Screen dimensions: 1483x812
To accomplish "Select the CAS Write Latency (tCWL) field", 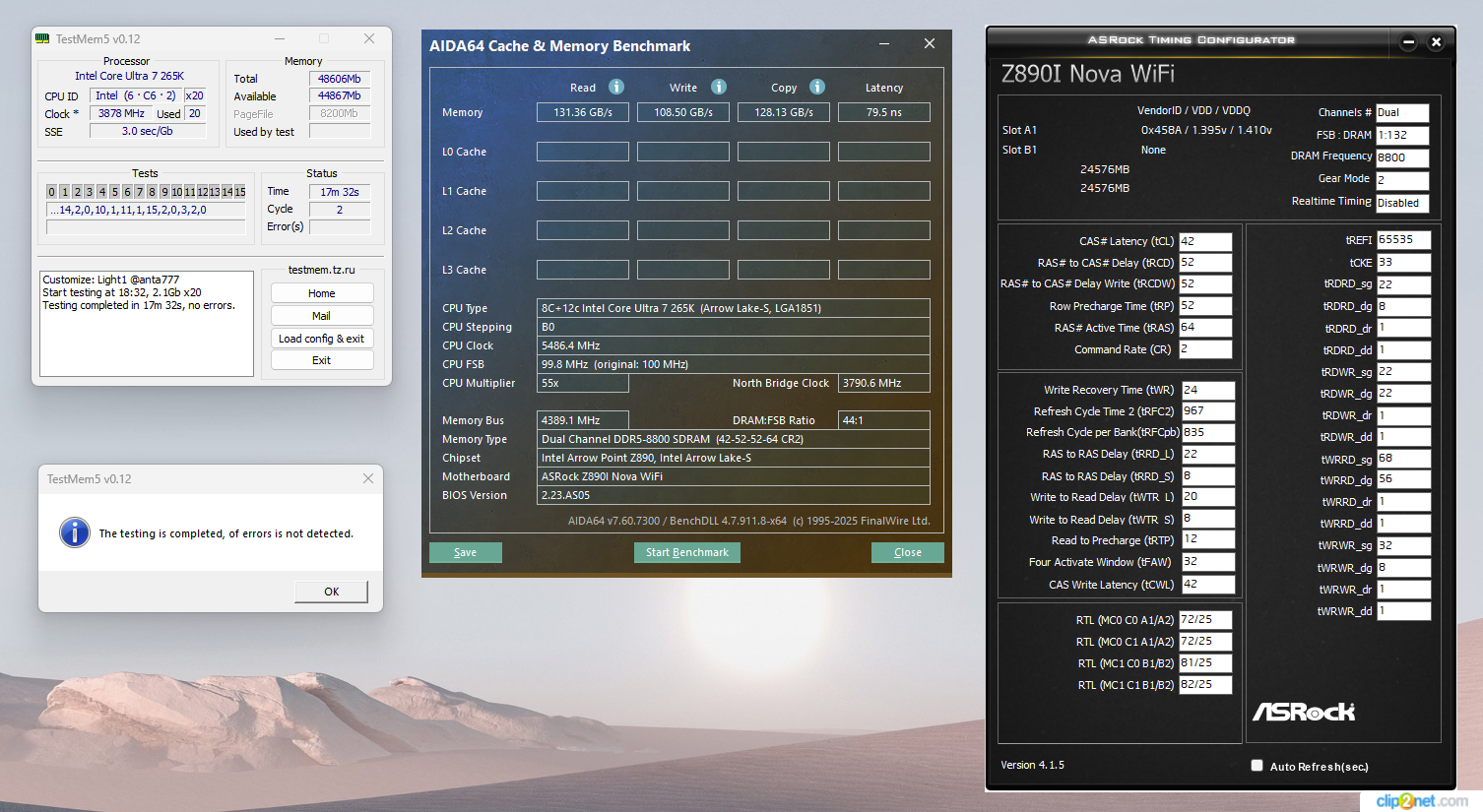I will point(1208,584).
